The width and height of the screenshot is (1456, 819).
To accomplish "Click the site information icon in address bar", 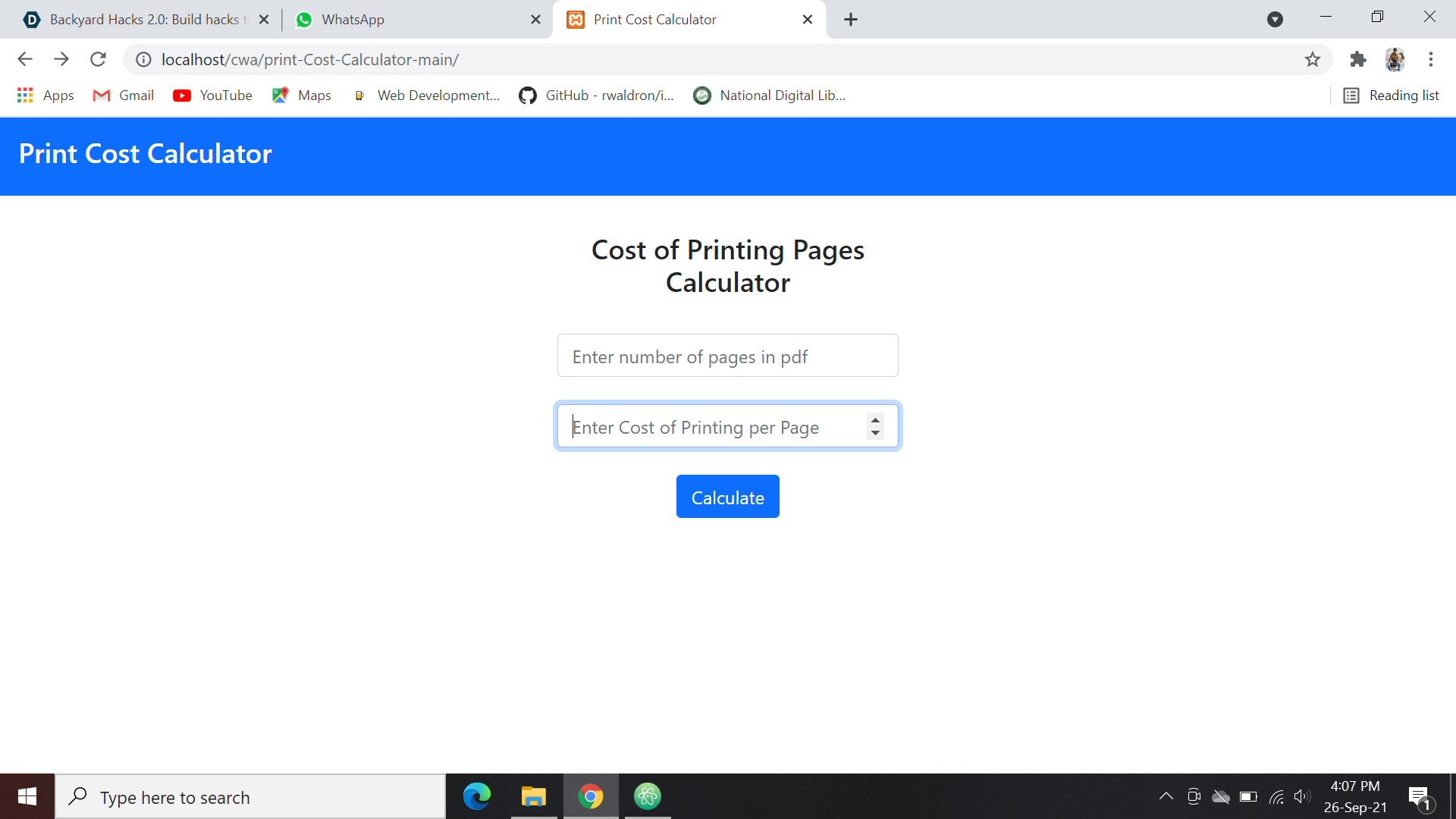I will point(143,59).
